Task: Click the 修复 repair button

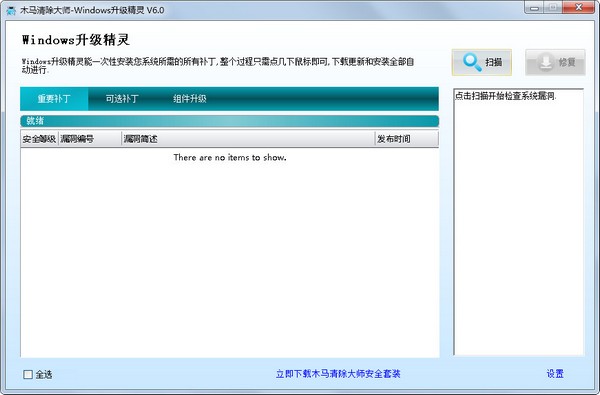Action: pos(555,62)
